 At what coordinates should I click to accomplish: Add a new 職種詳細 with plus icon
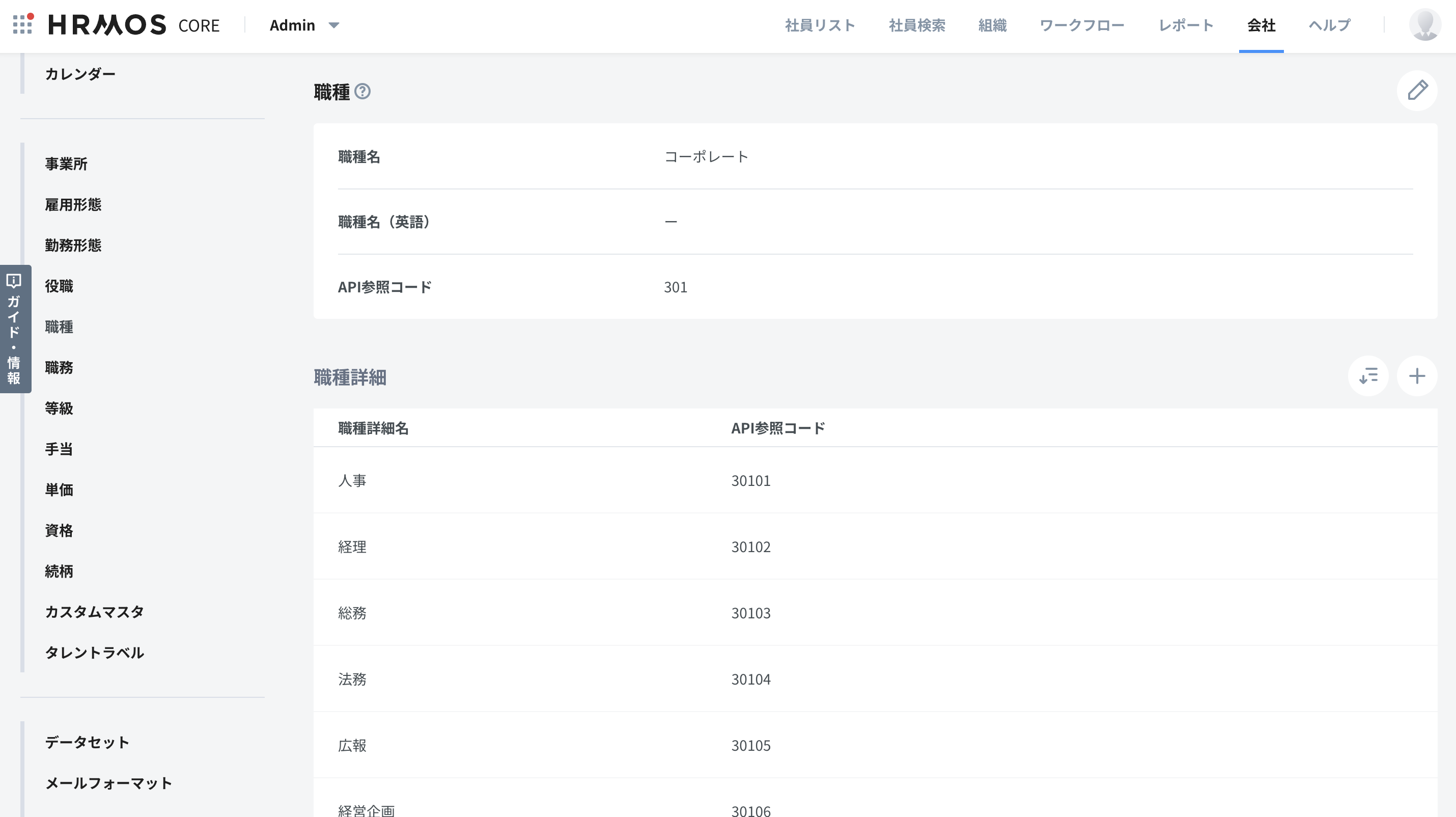click(x=1416, y=376)
